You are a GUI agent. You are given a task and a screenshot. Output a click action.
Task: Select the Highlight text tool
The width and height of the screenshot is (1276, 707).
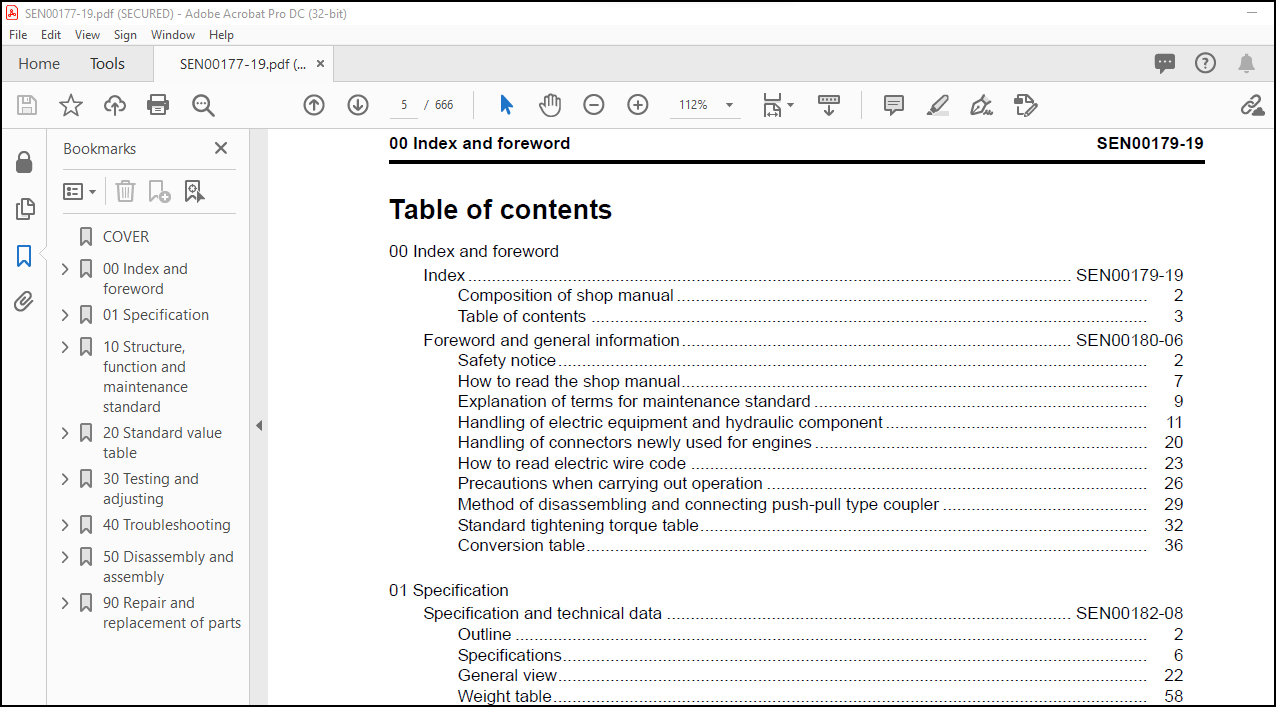[x=938, y=105]
